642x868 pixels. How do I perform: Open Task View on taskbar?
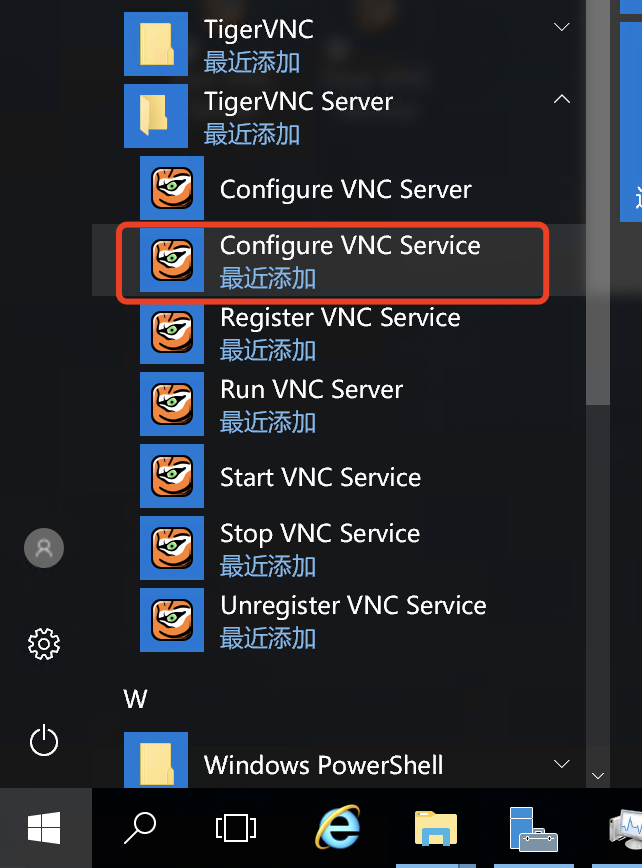click(x=236, y=828)
